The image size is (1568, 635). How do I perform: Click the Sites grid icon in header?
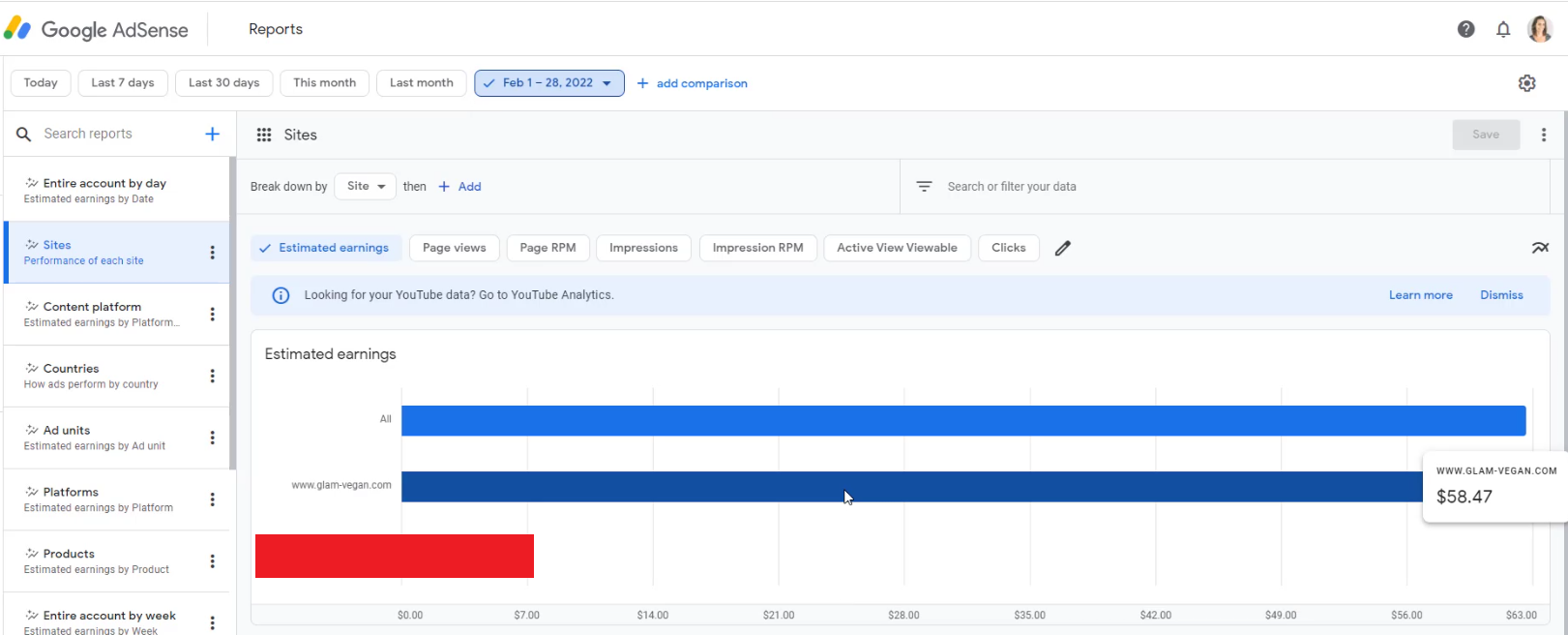(264, 135)
